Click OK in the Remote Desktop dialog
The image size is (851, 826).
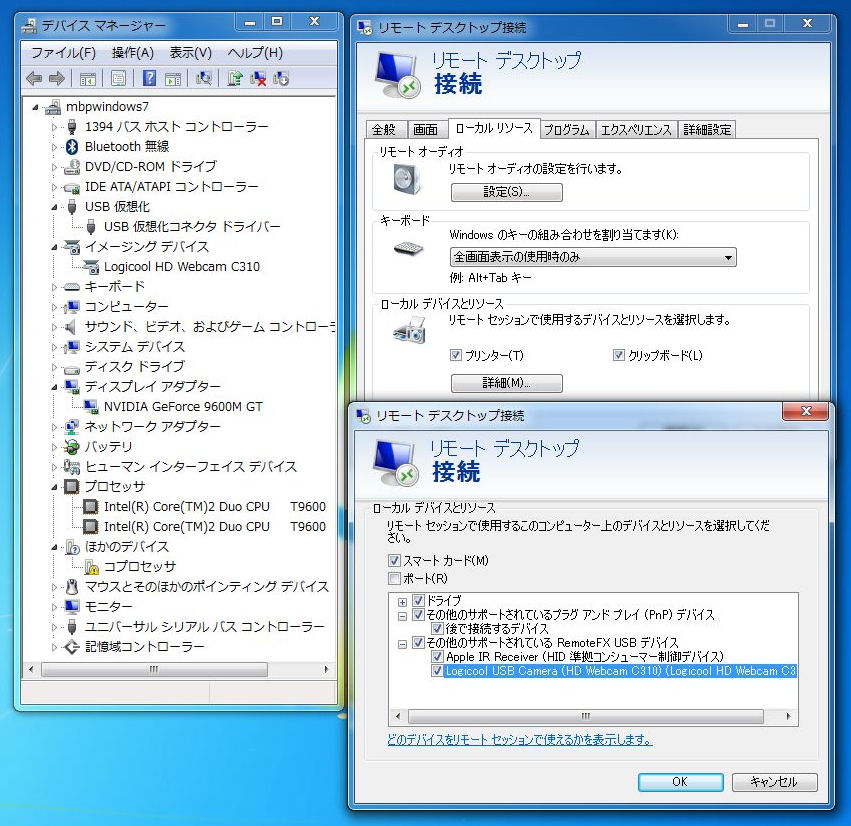[x=680, y=782]
